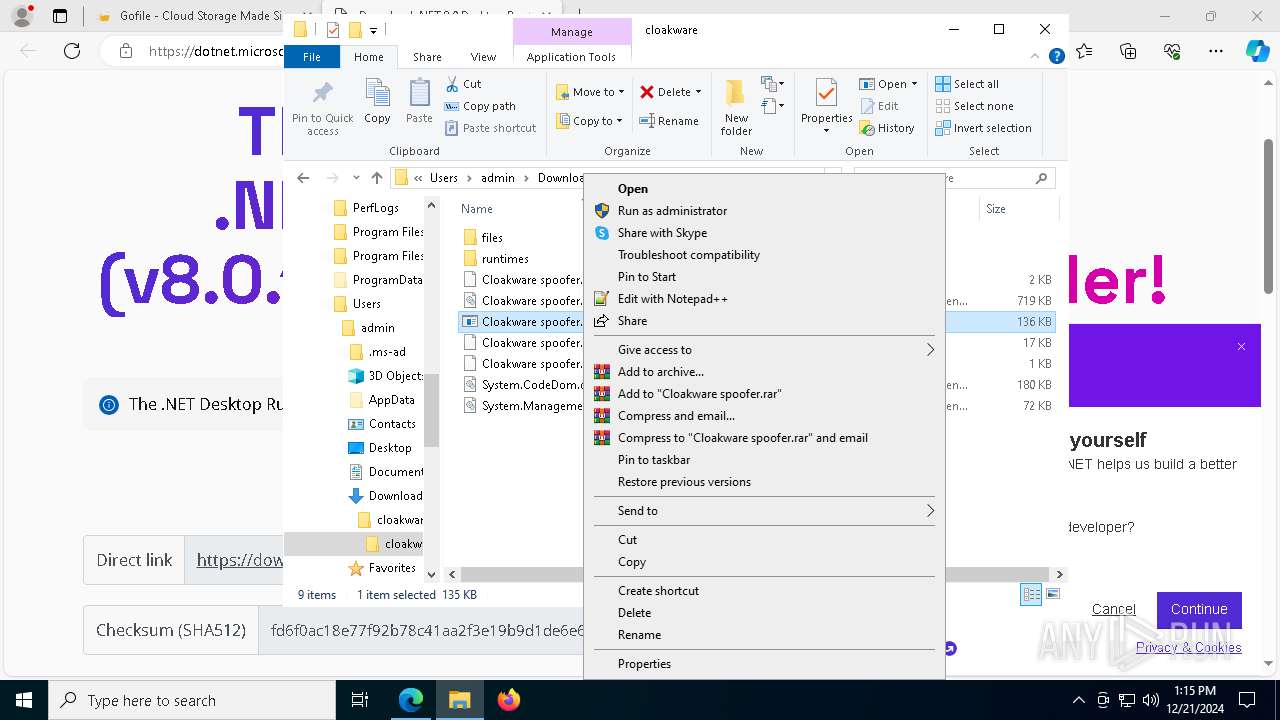
Task: Select Troubleshoot compatibility
Action: click(764, 255)
